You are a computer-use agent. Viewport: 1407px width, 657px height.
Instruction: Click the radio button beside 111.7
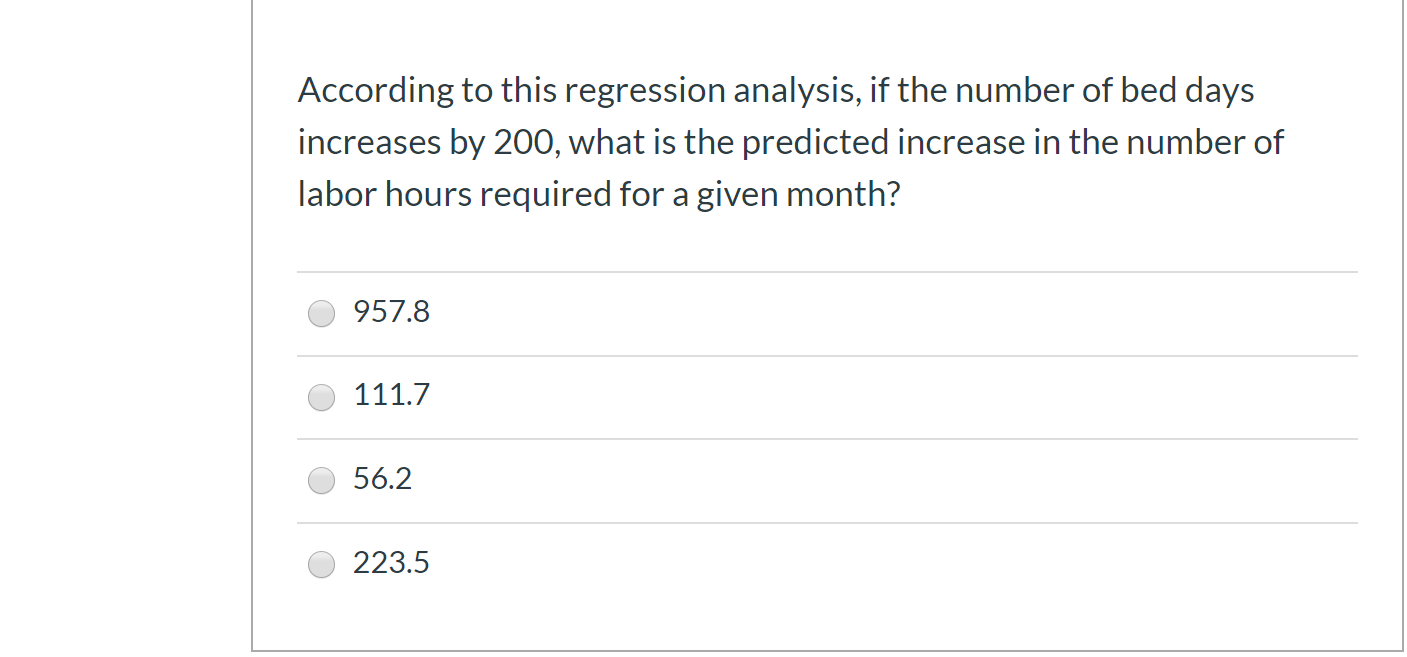coord(321,397)
